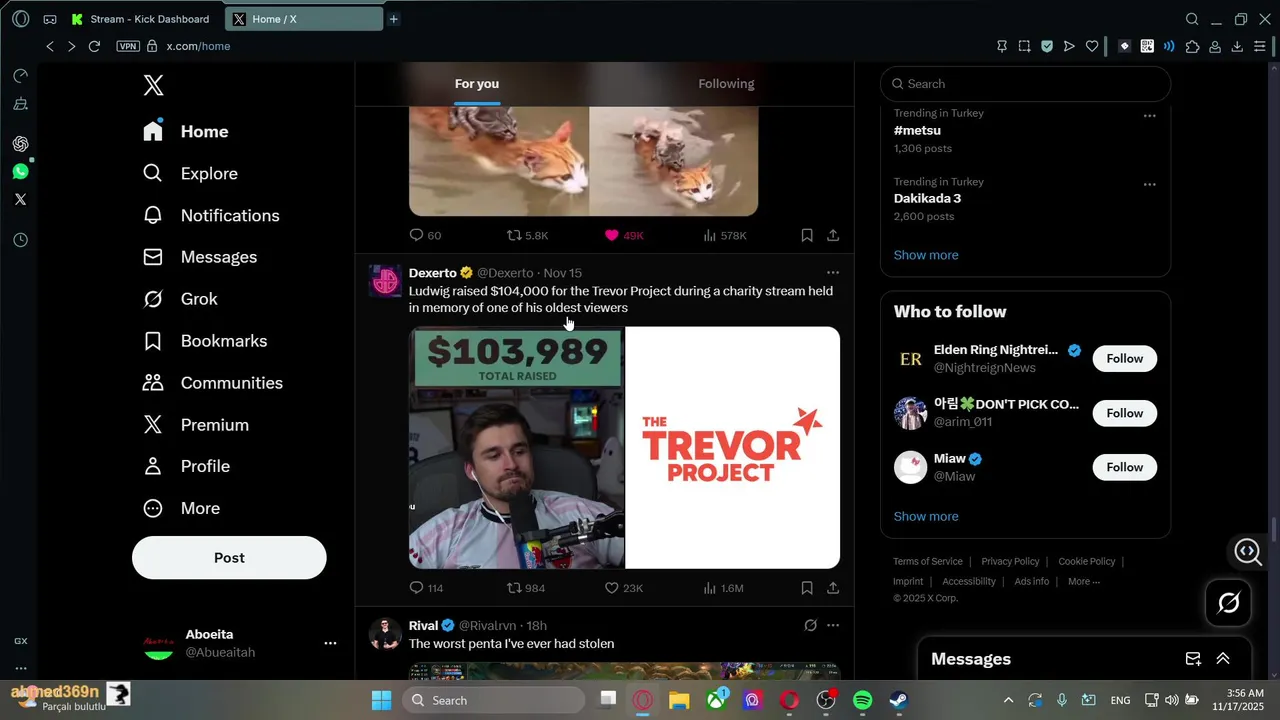Open WhatsApp in Opera sidebar
Image resolution: width=1280 pixels, height=720 pixels.
(x=20, y=172)
